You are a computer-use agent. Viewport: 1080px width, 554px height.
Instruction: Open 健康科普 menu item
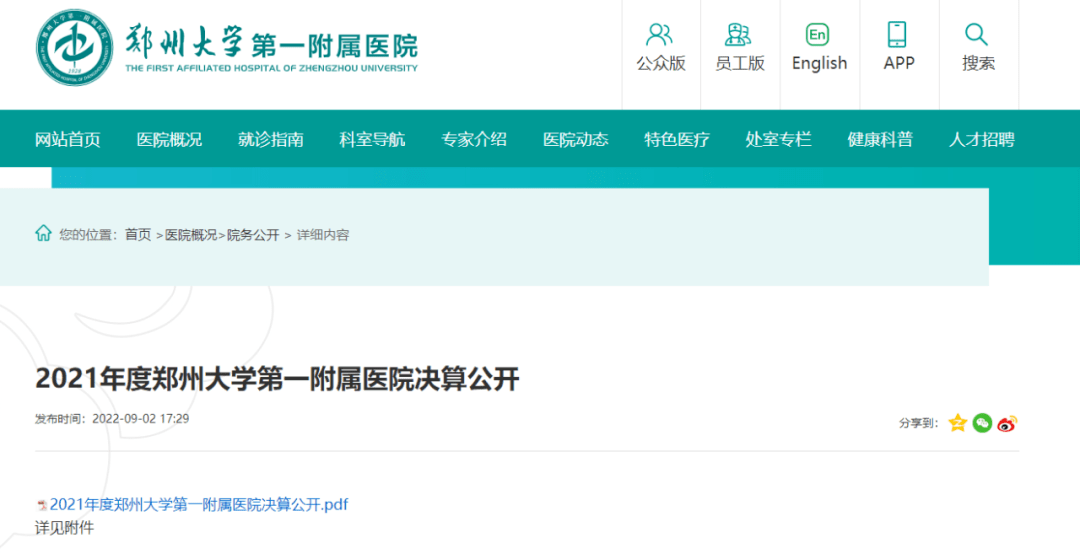point(880,140)
